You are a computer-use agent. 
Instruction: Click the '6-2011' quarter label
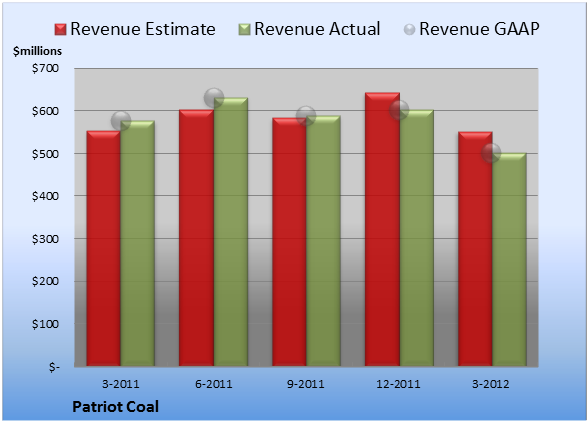click(214, 384)
